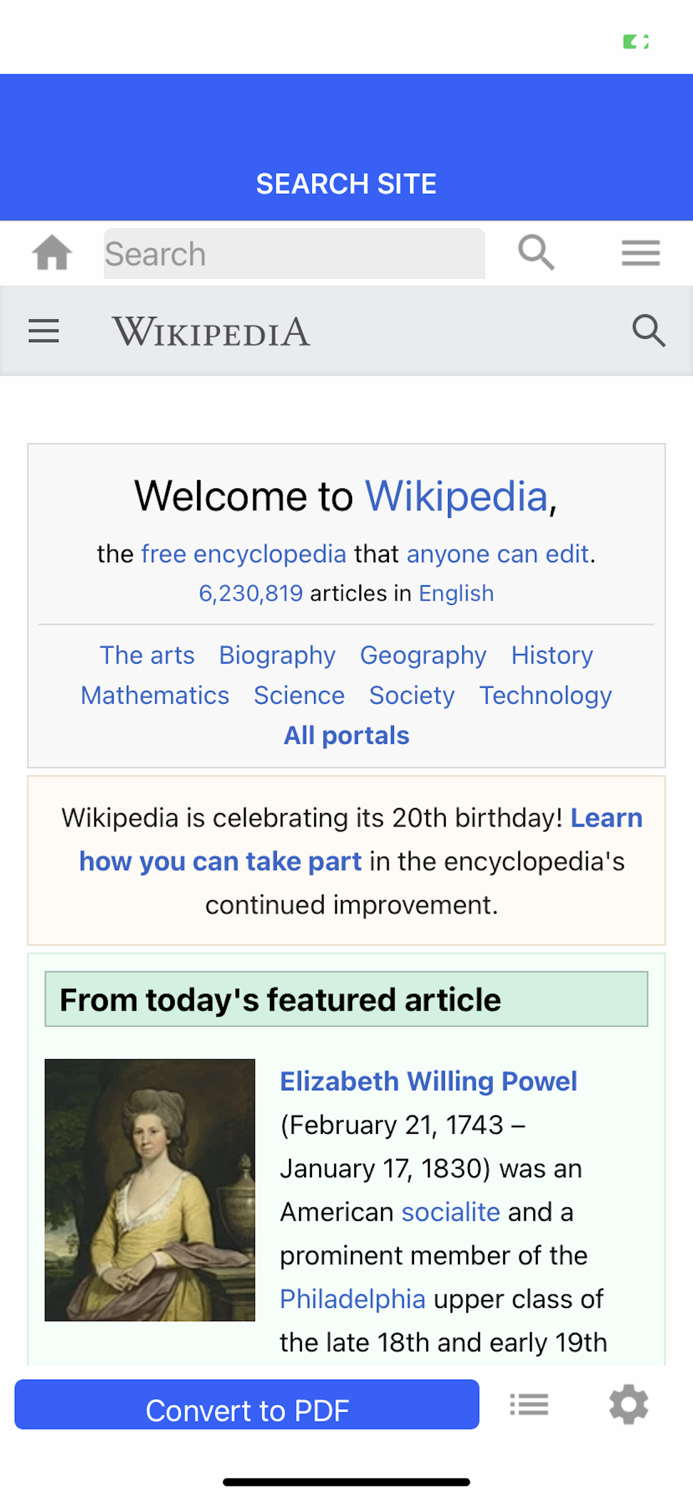Tap the Wikipedia wordmark logo
693x1500 pixels.
[x=211, y=331]
